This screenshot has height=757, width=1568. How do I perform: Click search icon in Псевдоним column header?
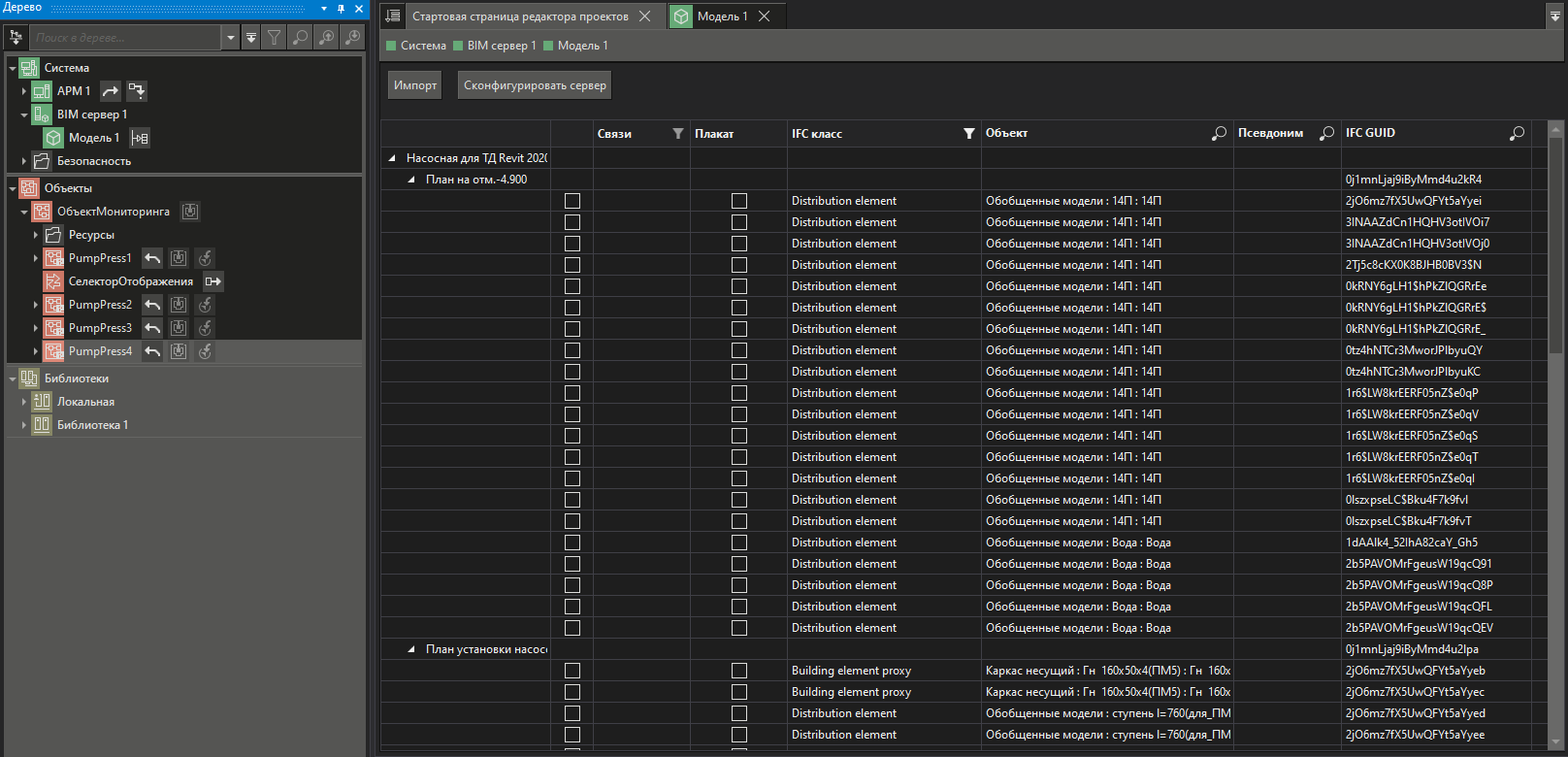coord(1326,134)
